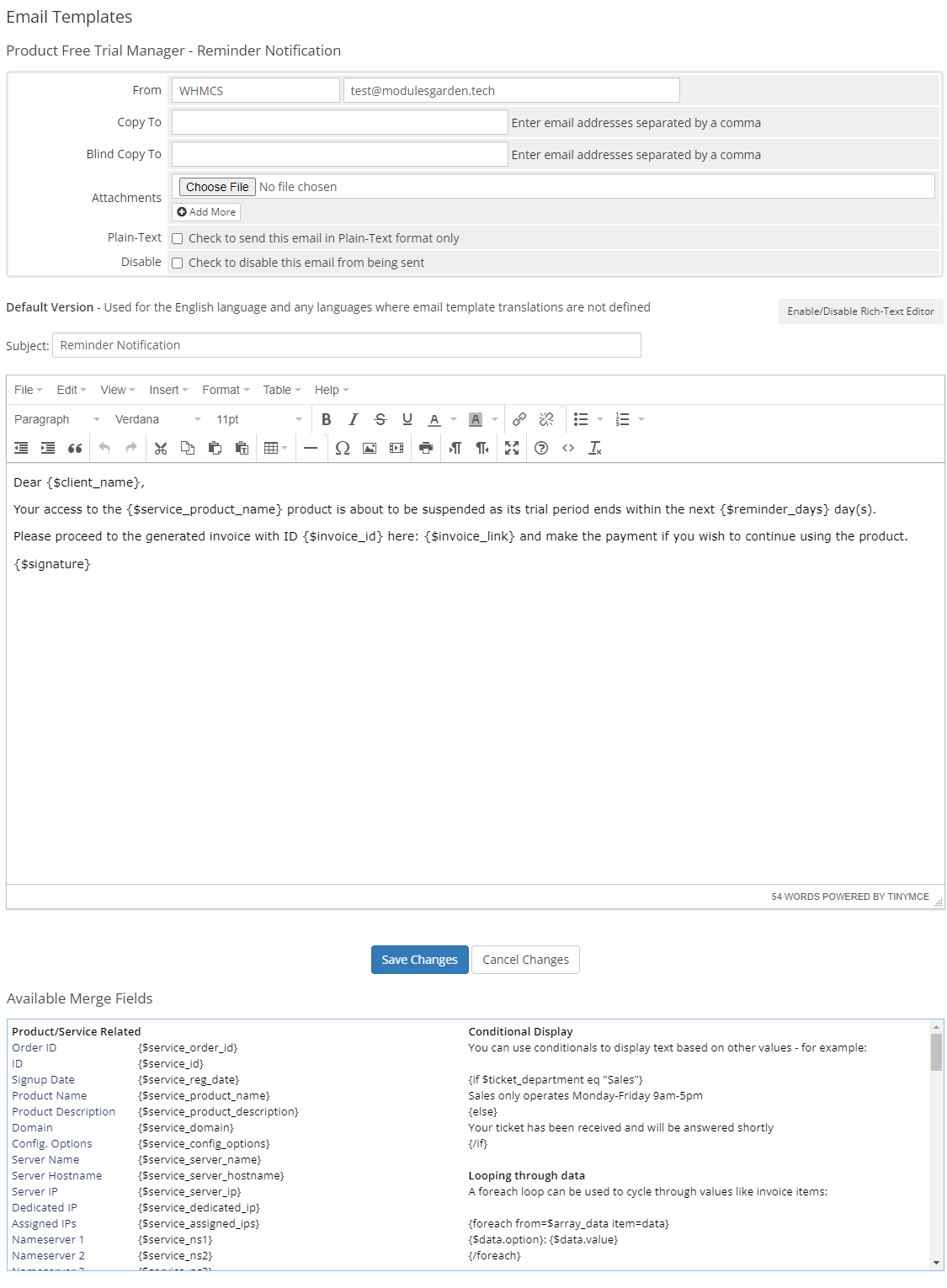Image resolution: width=947 pixels, height=1288 pixels.
Task: Insert image into email body
Action: pyautogui.click(x=370, y=448)
